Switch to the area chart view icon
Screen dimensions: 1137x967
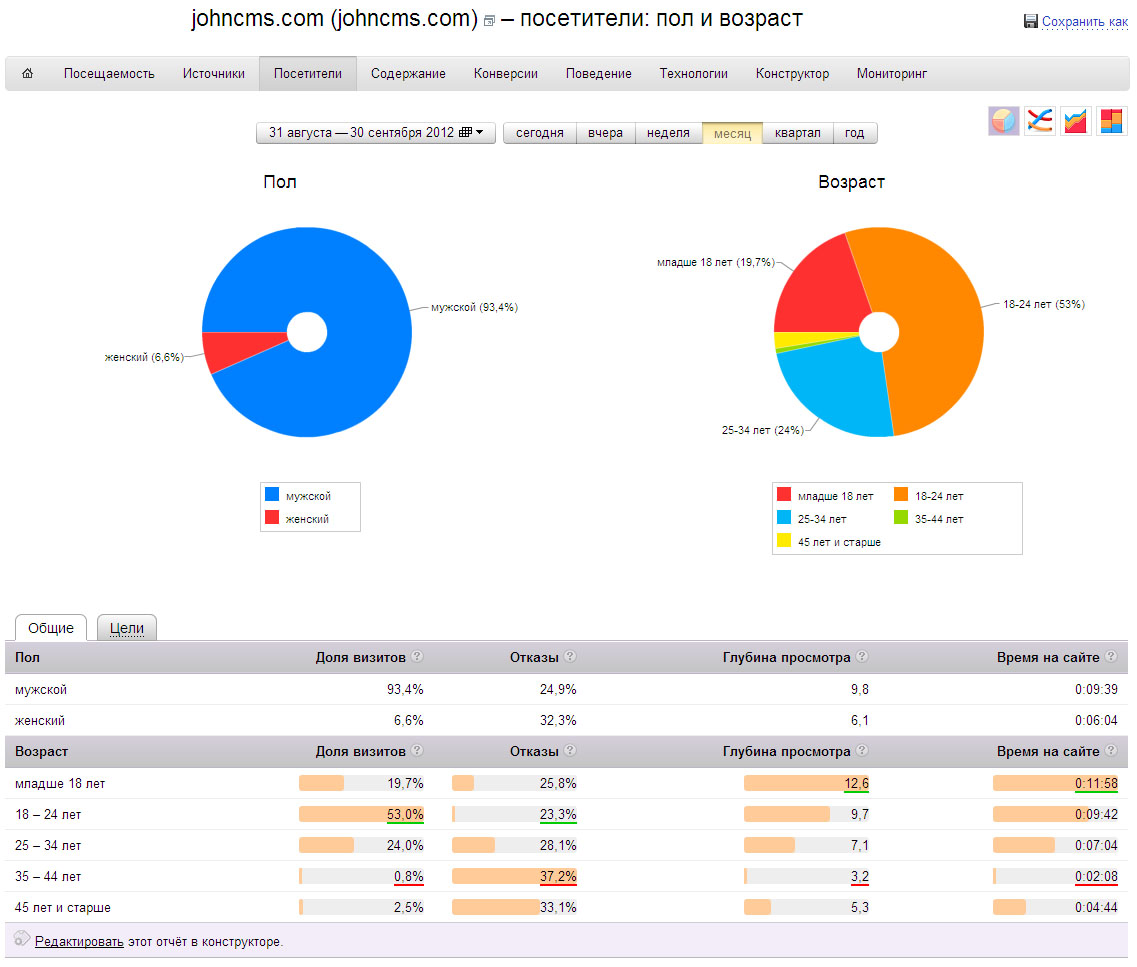point(1076,122)
